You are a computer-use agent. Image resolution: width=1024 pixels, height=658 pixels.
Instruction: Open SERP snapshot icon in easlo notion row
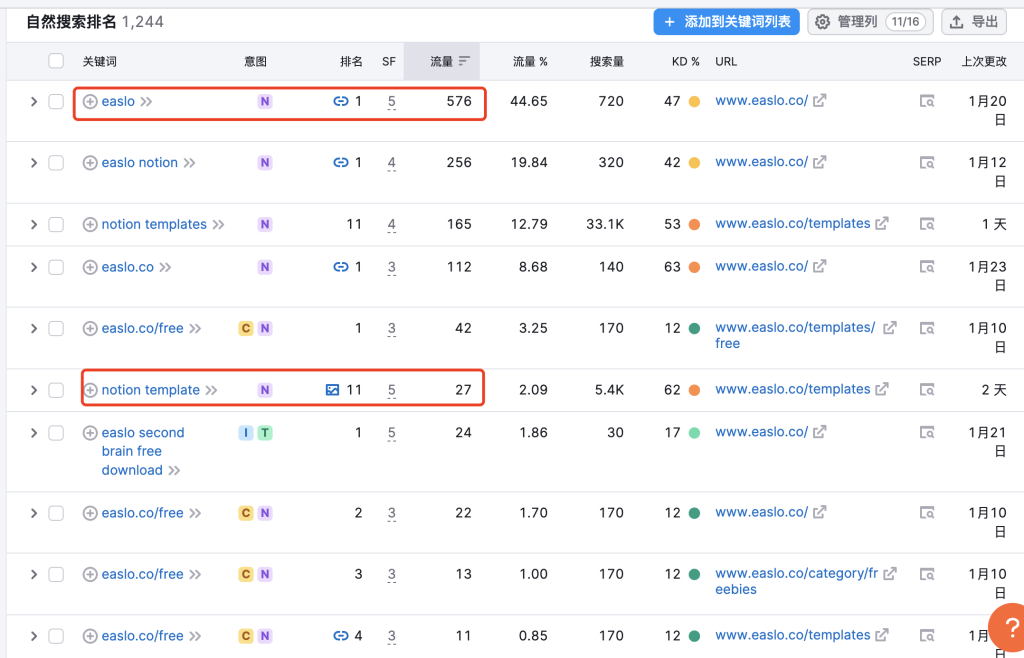pos(927,163)
